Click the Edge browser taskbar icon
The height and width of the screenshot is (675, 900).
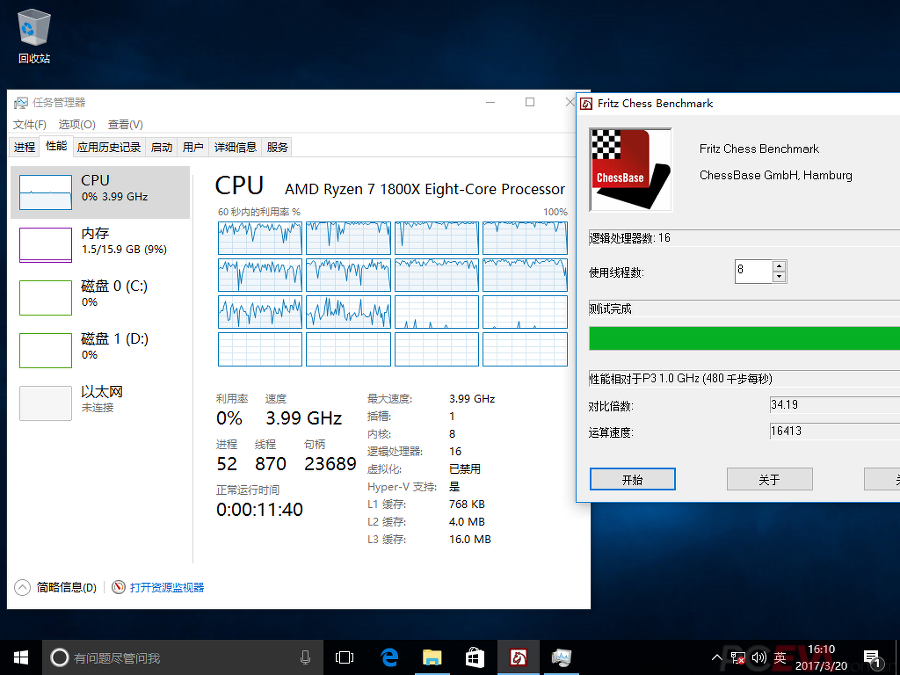[390, 657]
